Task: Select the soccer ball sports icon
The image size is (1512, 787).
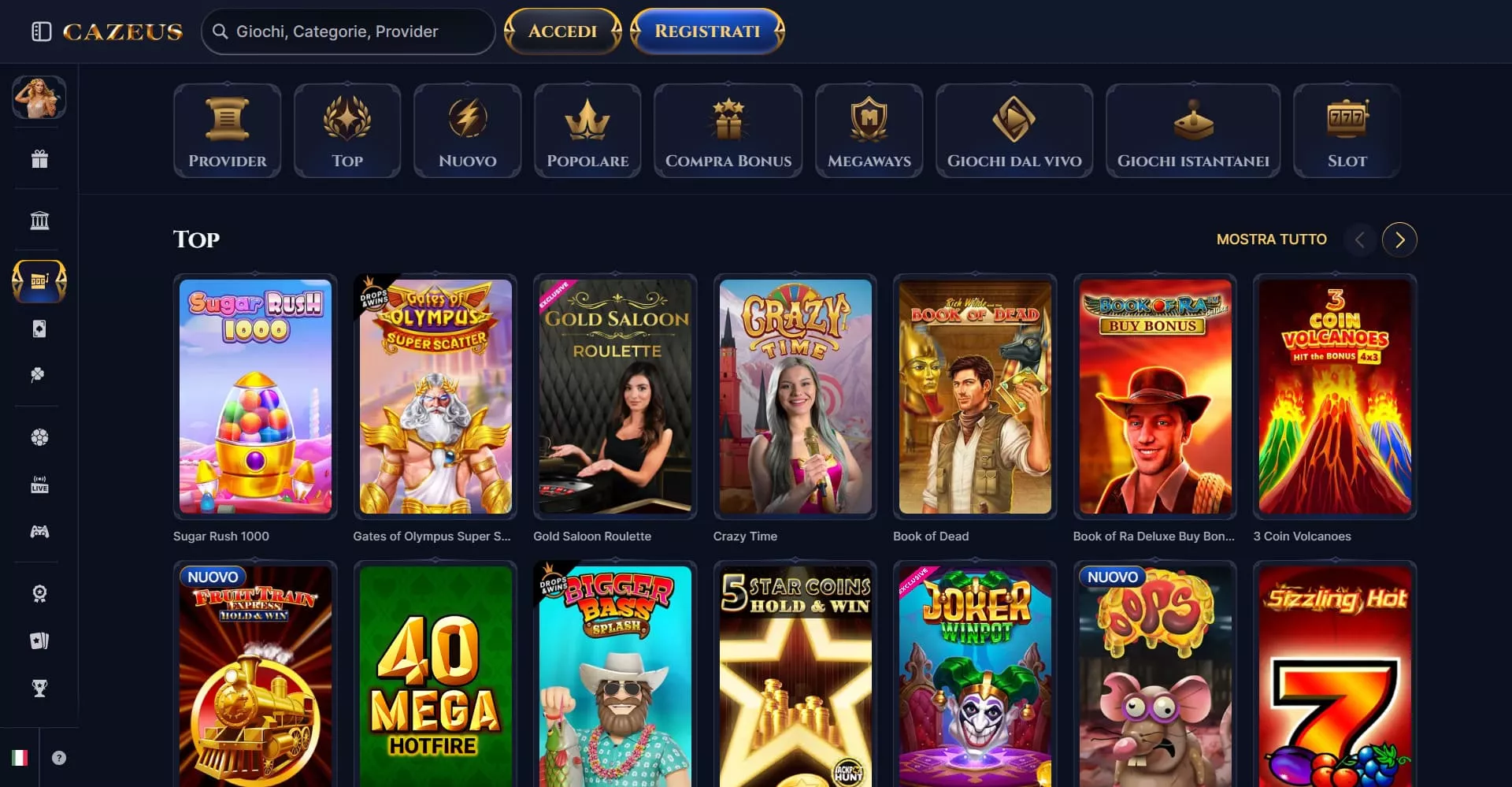Action: pyautogui.click(x=39, y=437)
